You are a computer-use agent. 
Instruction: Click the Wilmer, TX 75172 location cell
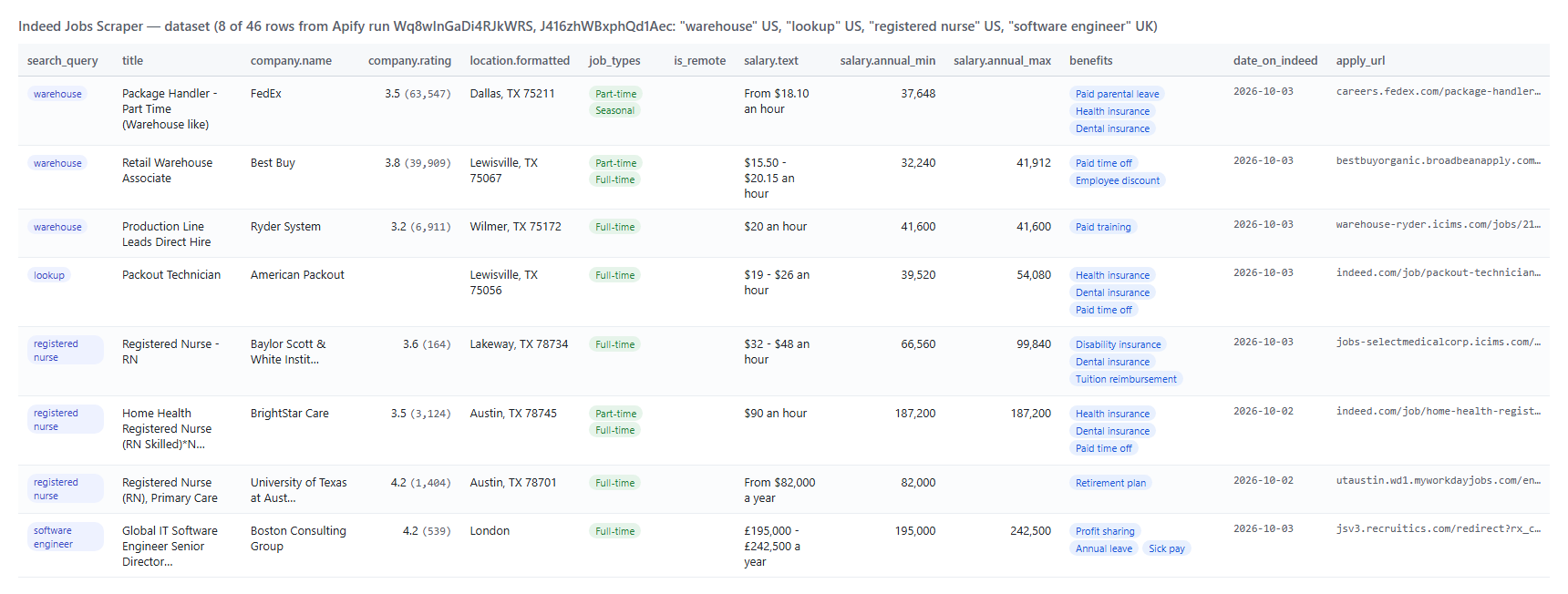(x=516, y=227)
